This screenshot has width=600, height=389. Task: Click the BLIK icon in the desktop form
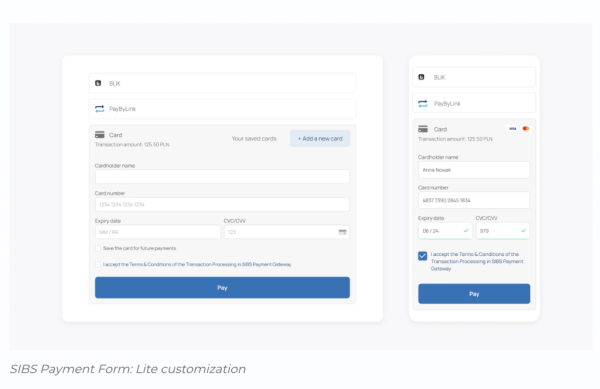(x=98, y=83)
